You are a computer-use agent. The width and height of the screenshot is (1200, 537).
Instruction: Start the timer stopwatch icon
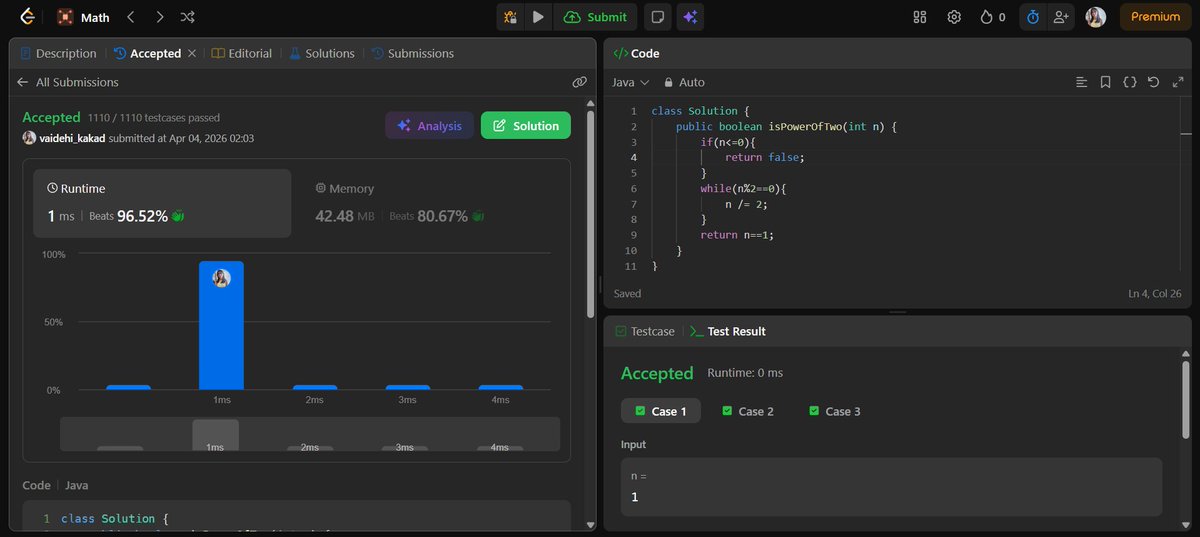click(1033, 17)
